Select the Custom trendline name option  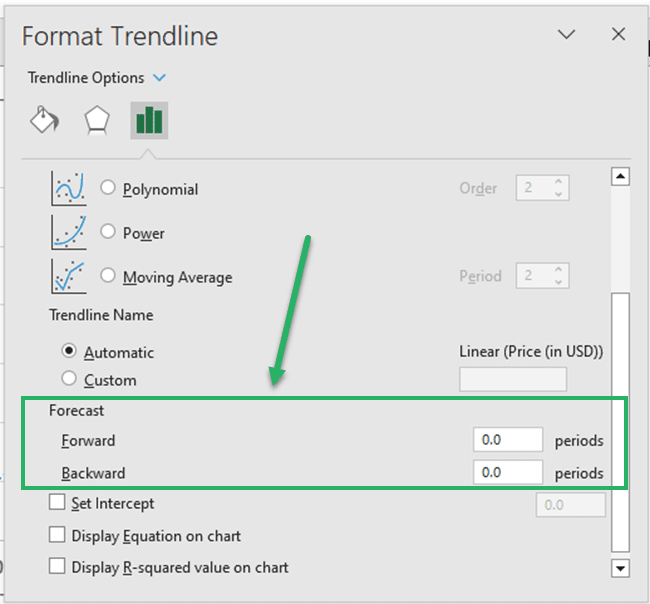tap(69, 378)
